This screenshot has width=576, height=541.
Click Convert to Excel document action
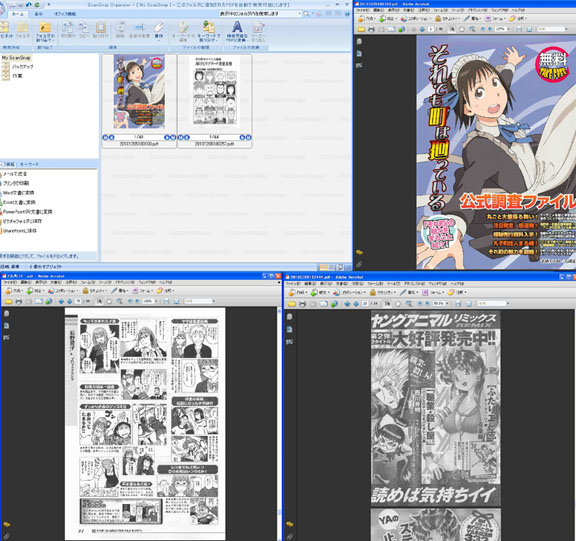point(19,202)
